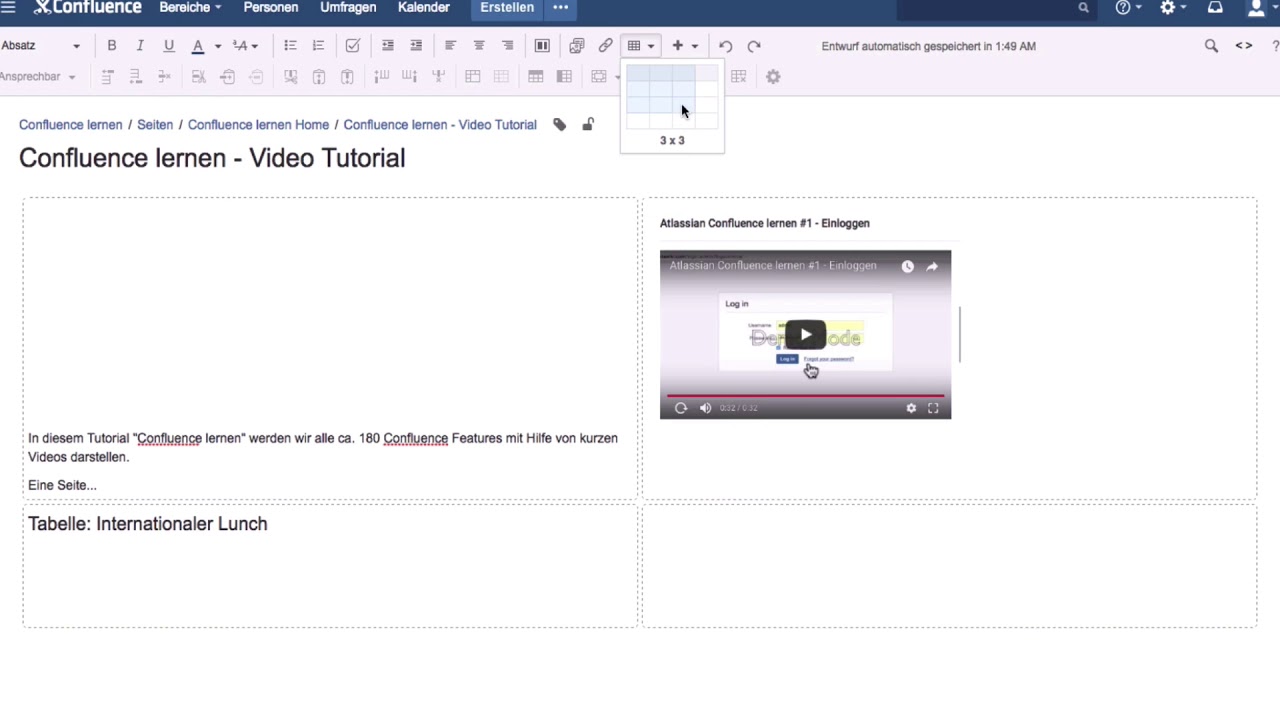Screen dimensions: 1280x720
Task: Apply the text color A swatch
Action: [x=198, y=46]
